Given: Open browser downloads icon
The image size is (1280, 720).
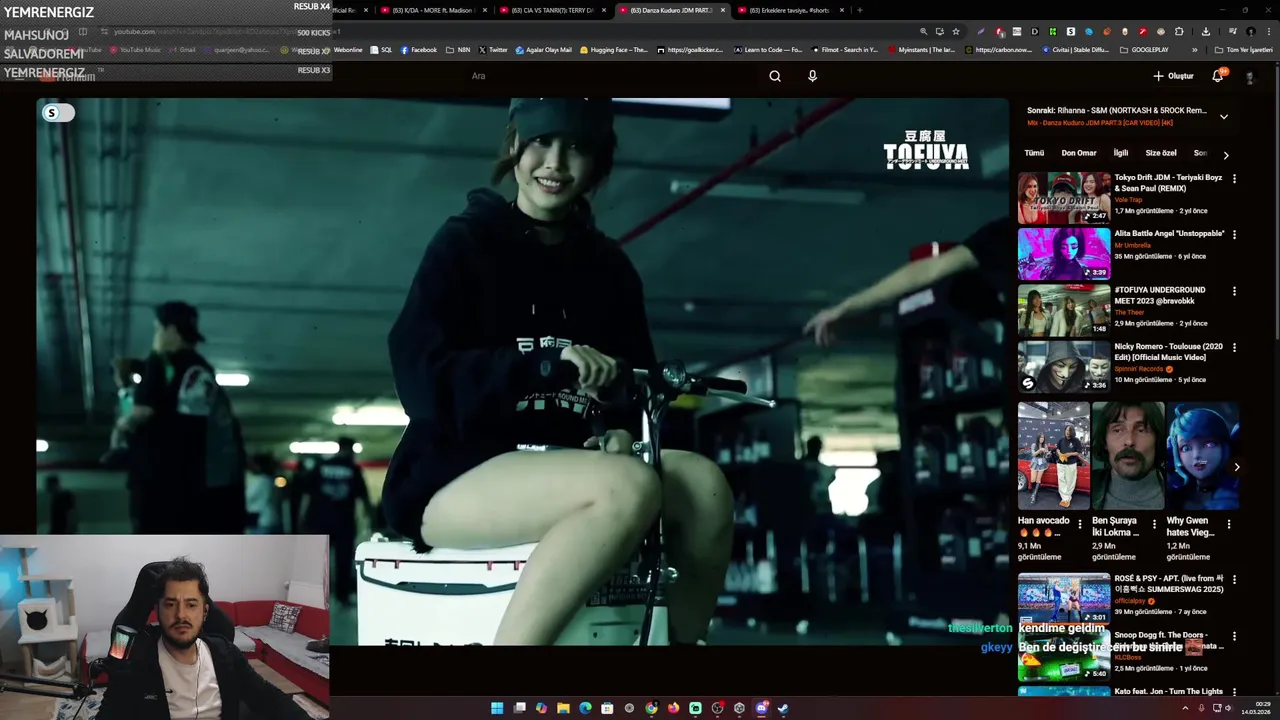Looking at the screenshot, I should (x=1205, y=32).
